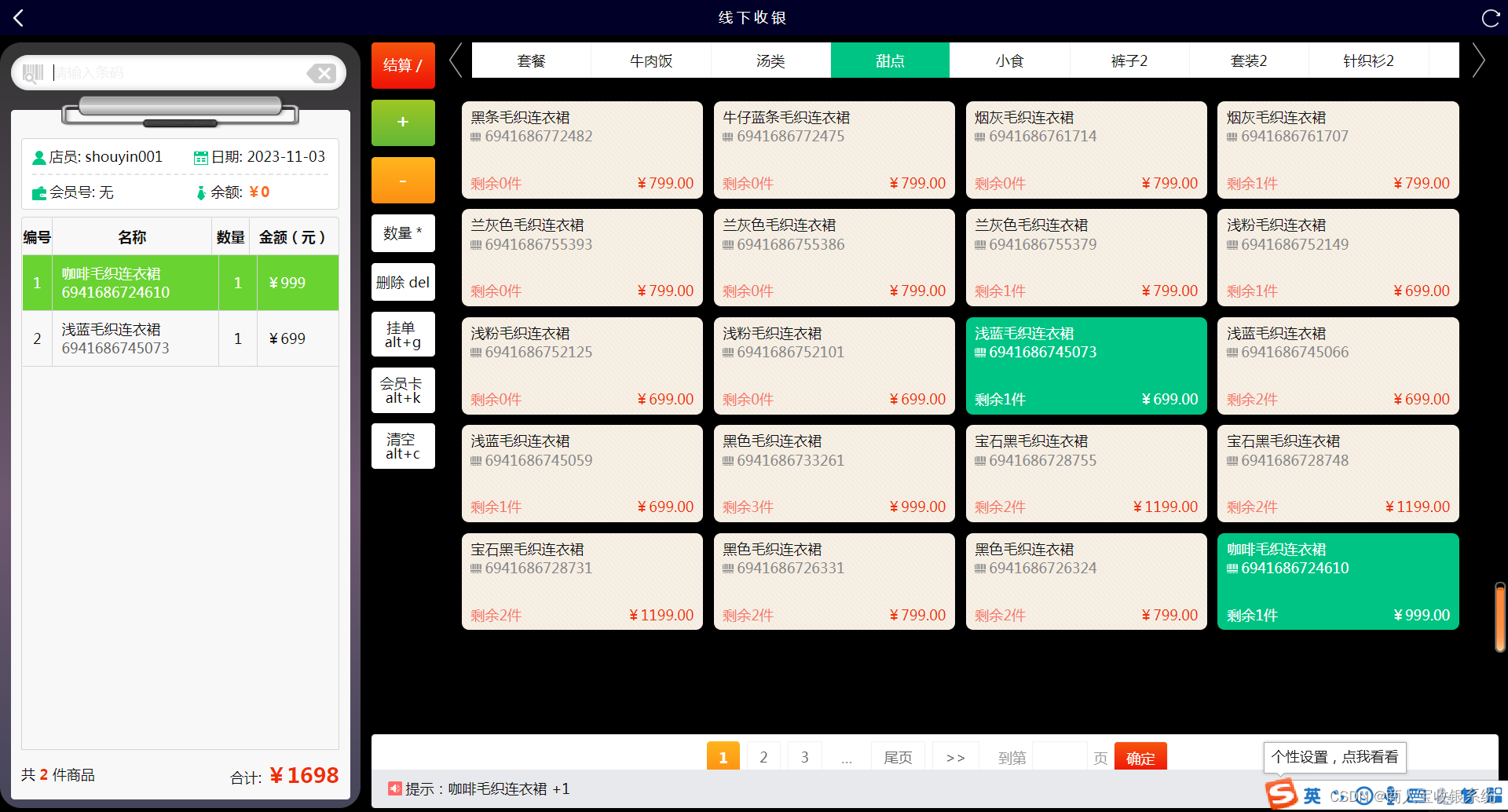Add product 兰灰色毛织连衣裙 6941686755393
The width and height of the screenshot is (1508, 812).
point(582,258)
